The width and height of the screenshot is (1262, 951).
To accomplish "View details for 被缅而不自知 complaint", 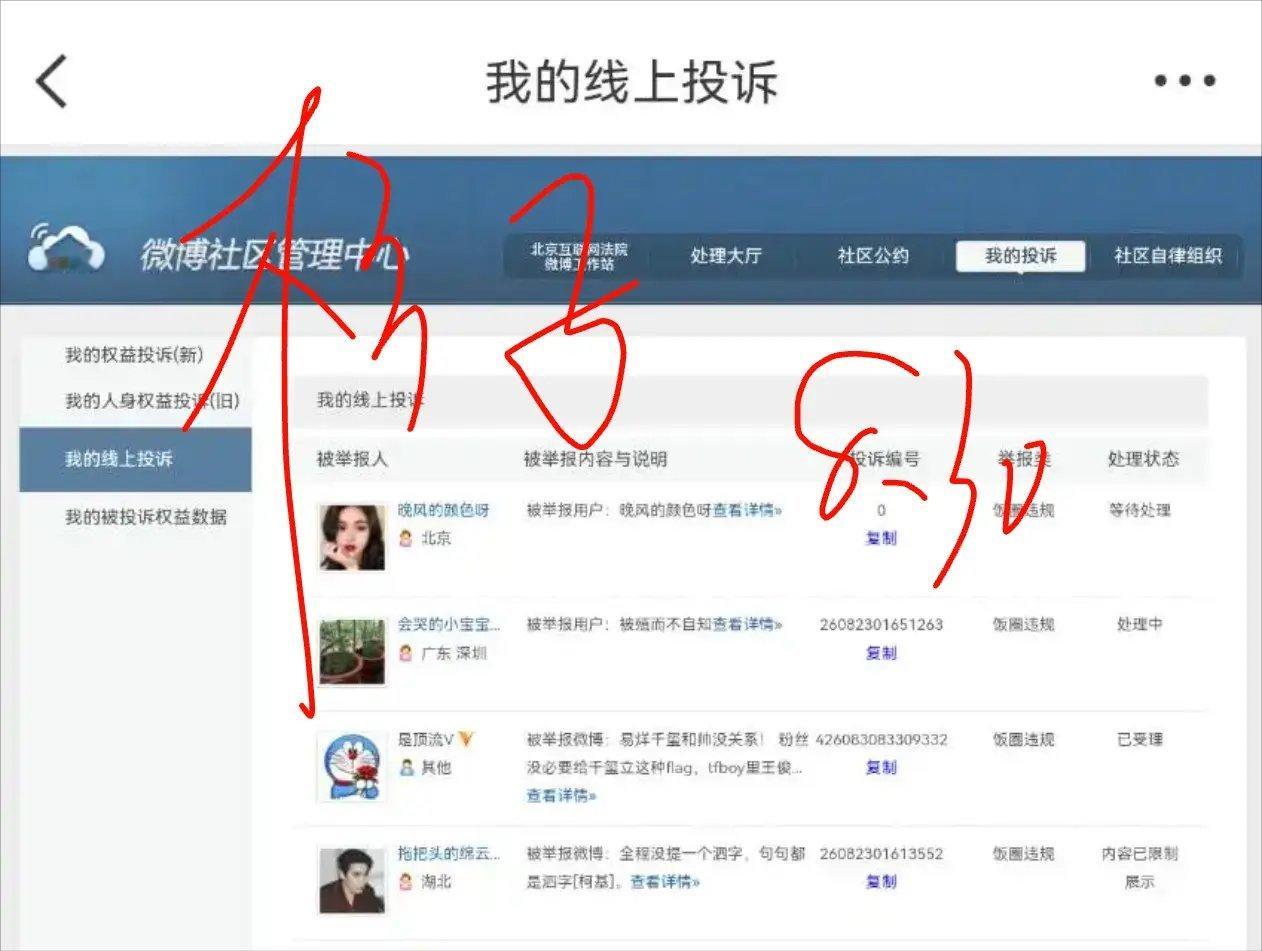I will [747, 625].
